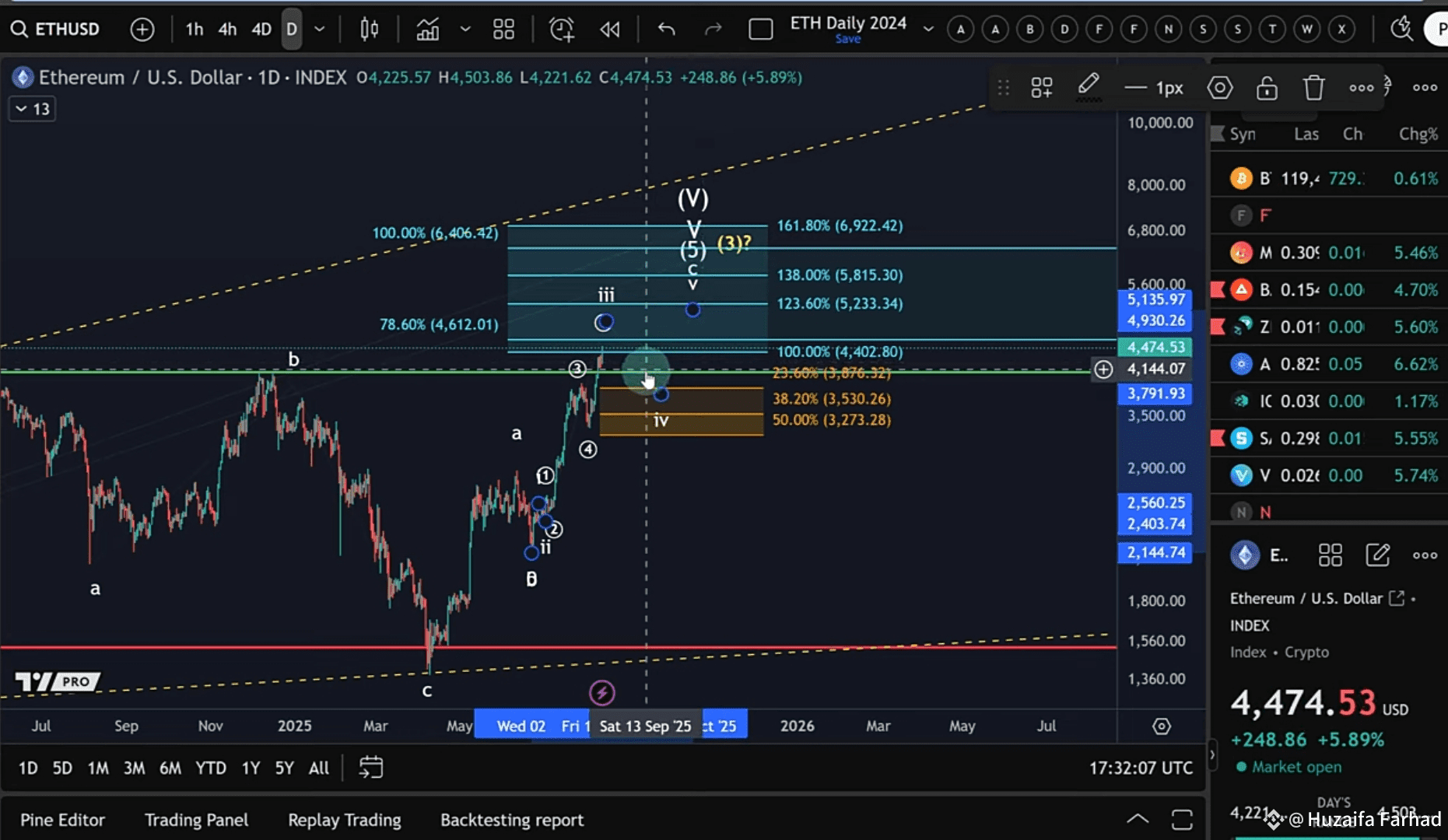Set date range to 6M
Viewport: 1448px width, 840px height.
tap(170, 768)
